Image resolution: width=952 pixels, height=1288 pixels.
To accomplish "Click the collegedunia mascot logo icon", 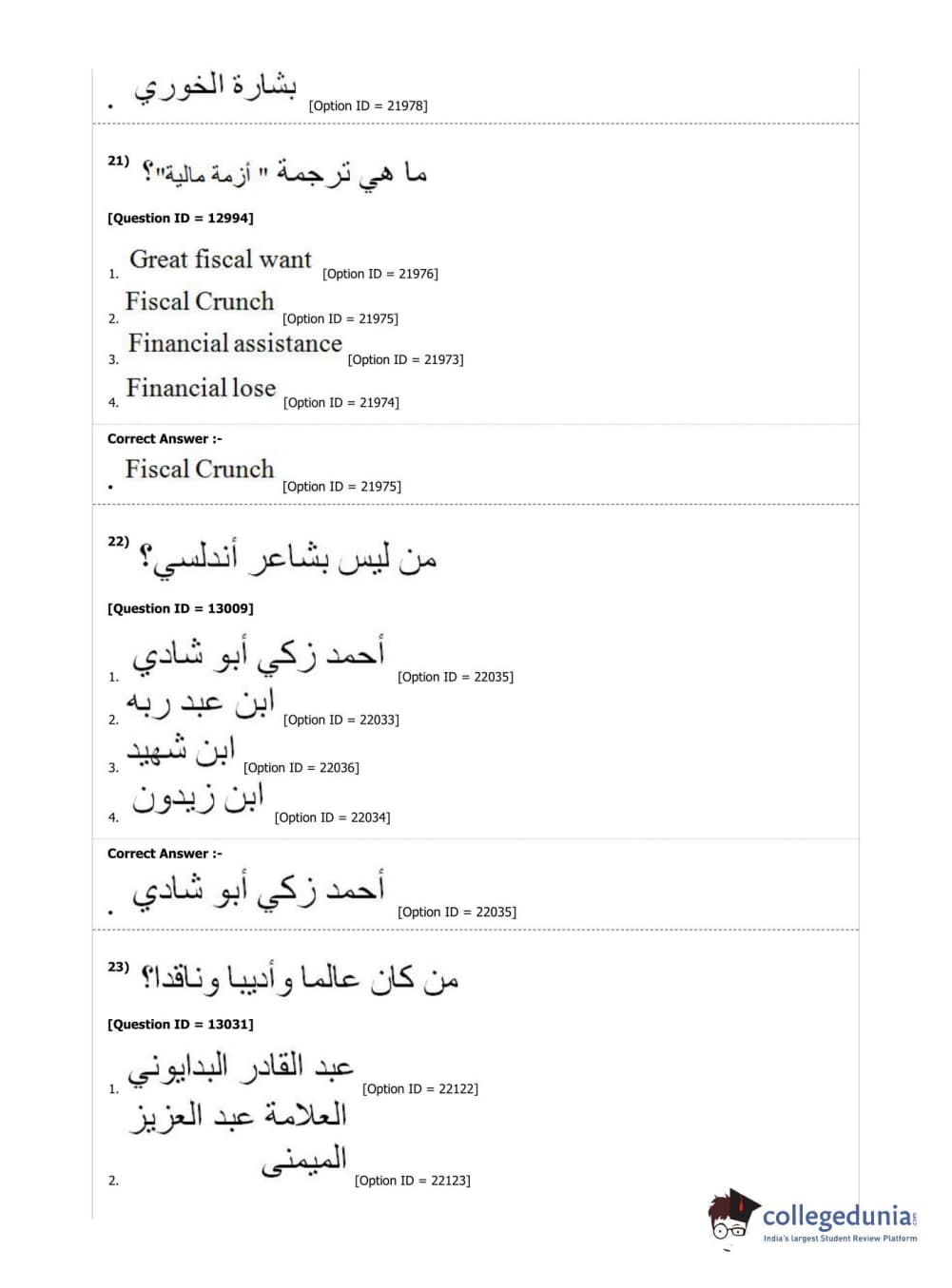I will coord(733,1216).
